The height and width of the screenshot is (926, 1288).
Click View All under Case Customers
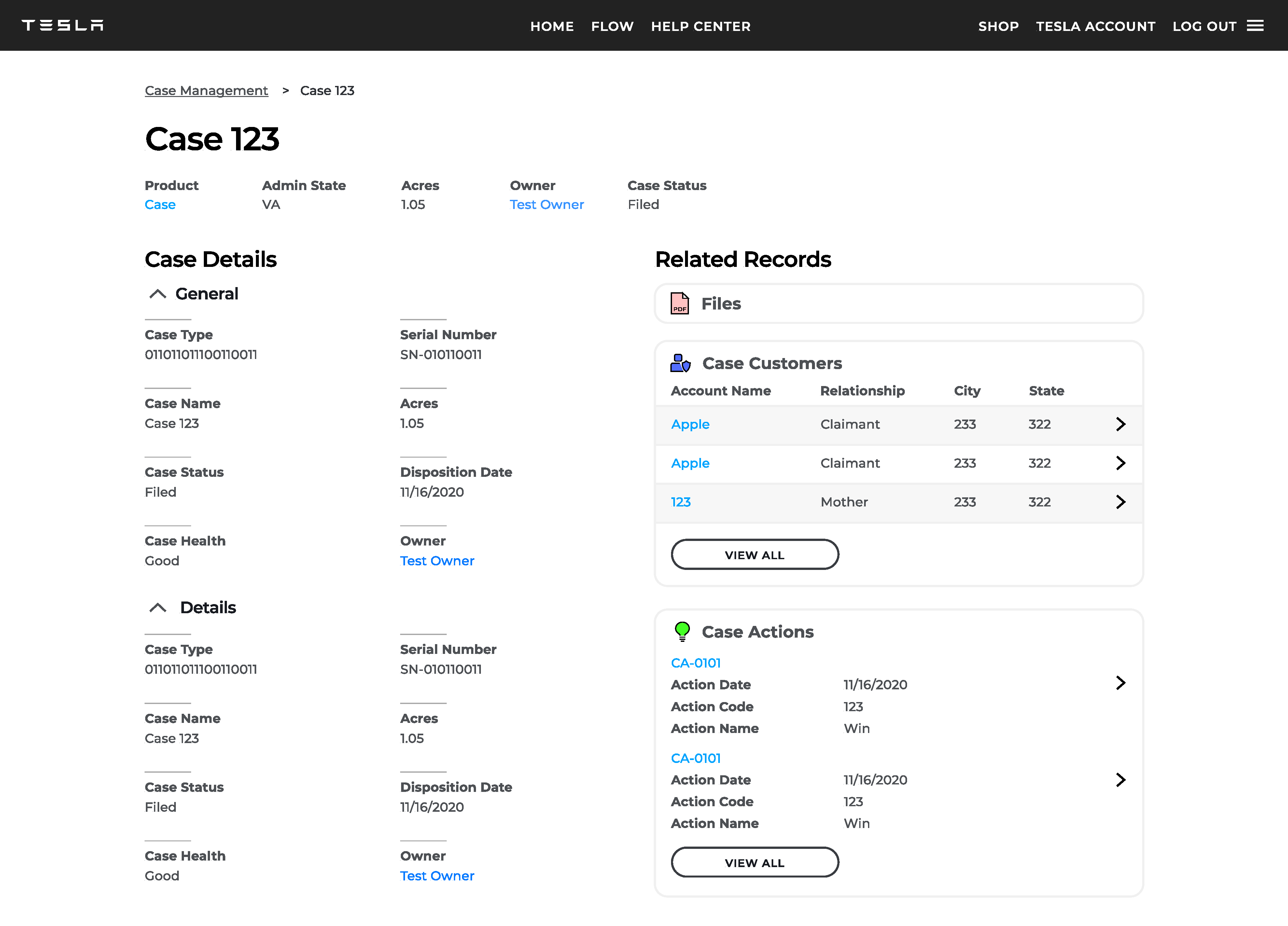(754, 555)
